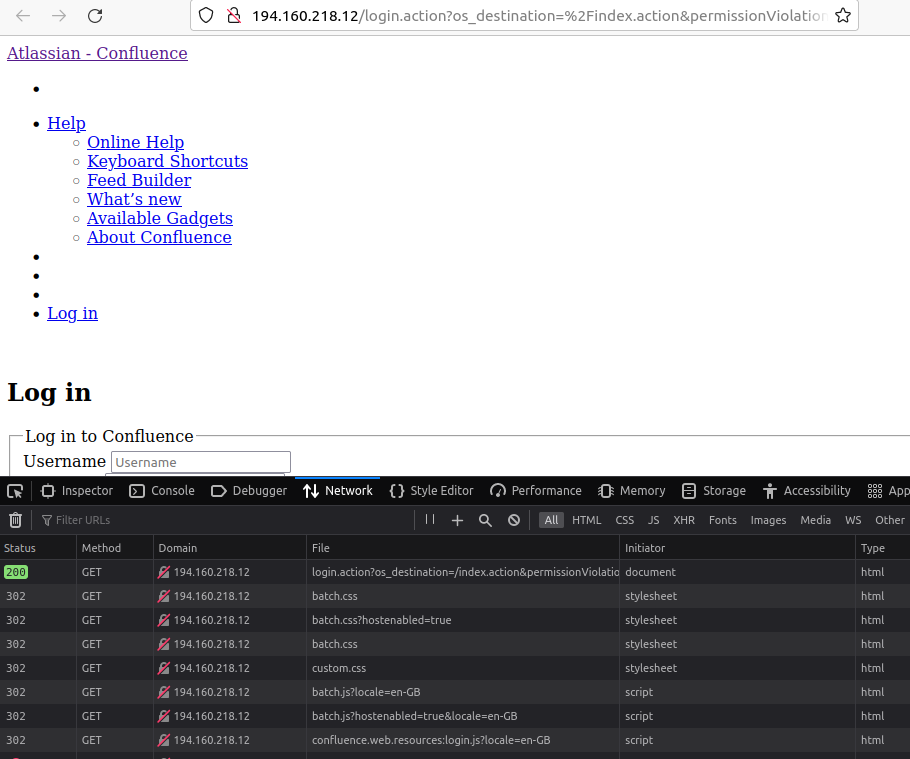Open tracking protection shield in address bar
Image resolution: width=910 pixels, height=759 pixels.
[x=207, y=16]
